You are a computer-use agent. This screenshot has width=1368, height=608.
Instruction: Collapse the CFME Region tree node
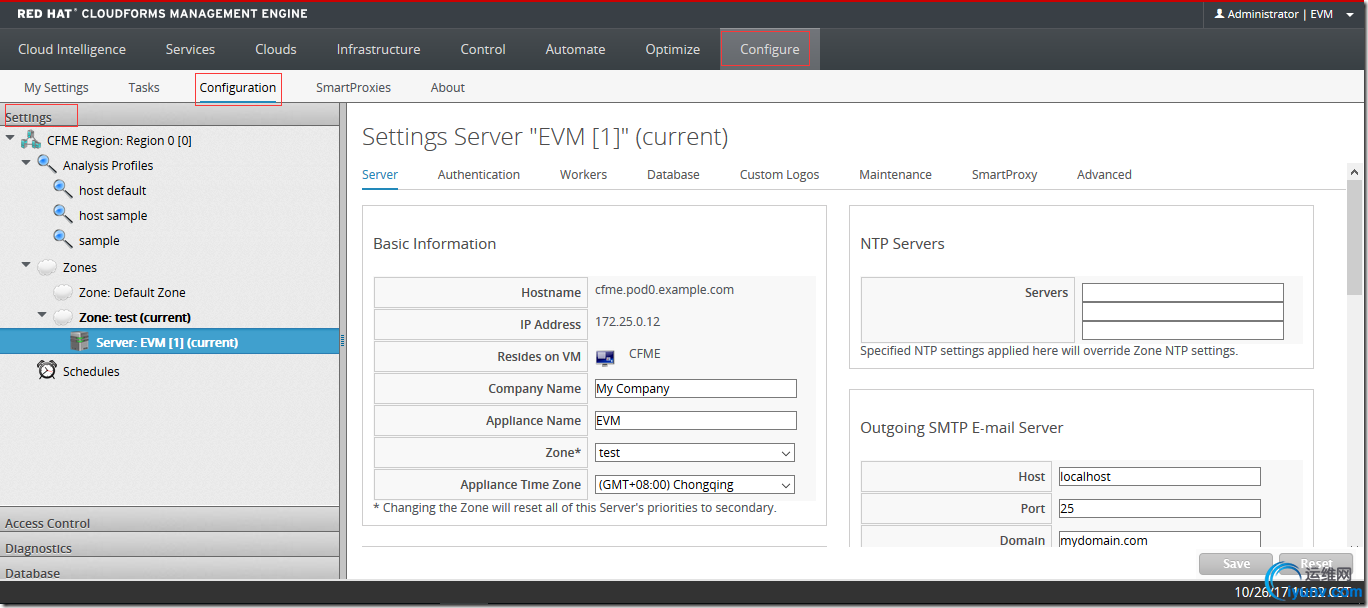tap(10, 139)
